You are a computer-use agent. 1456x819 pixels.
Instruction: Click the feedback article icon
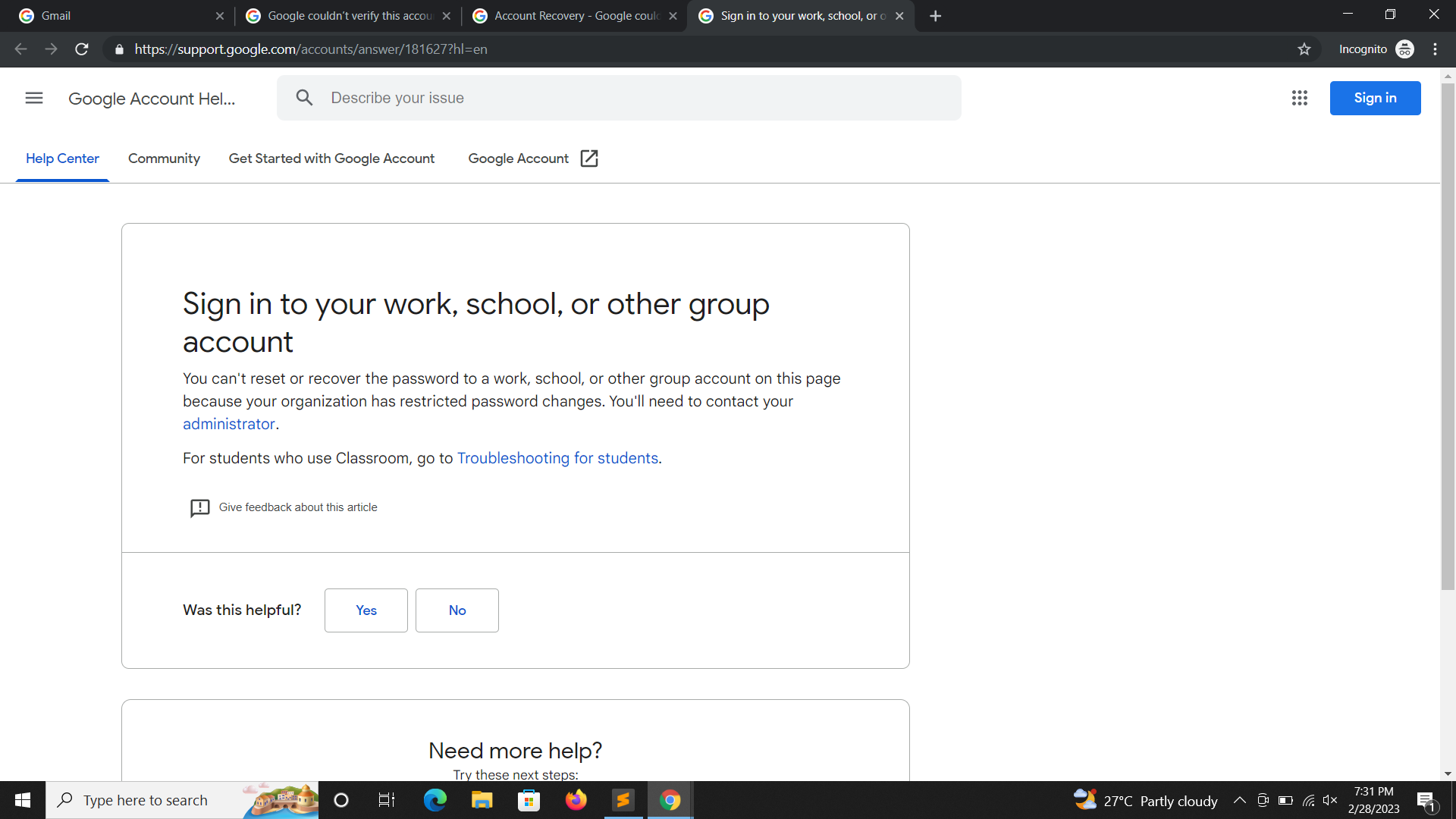[199, 507]
